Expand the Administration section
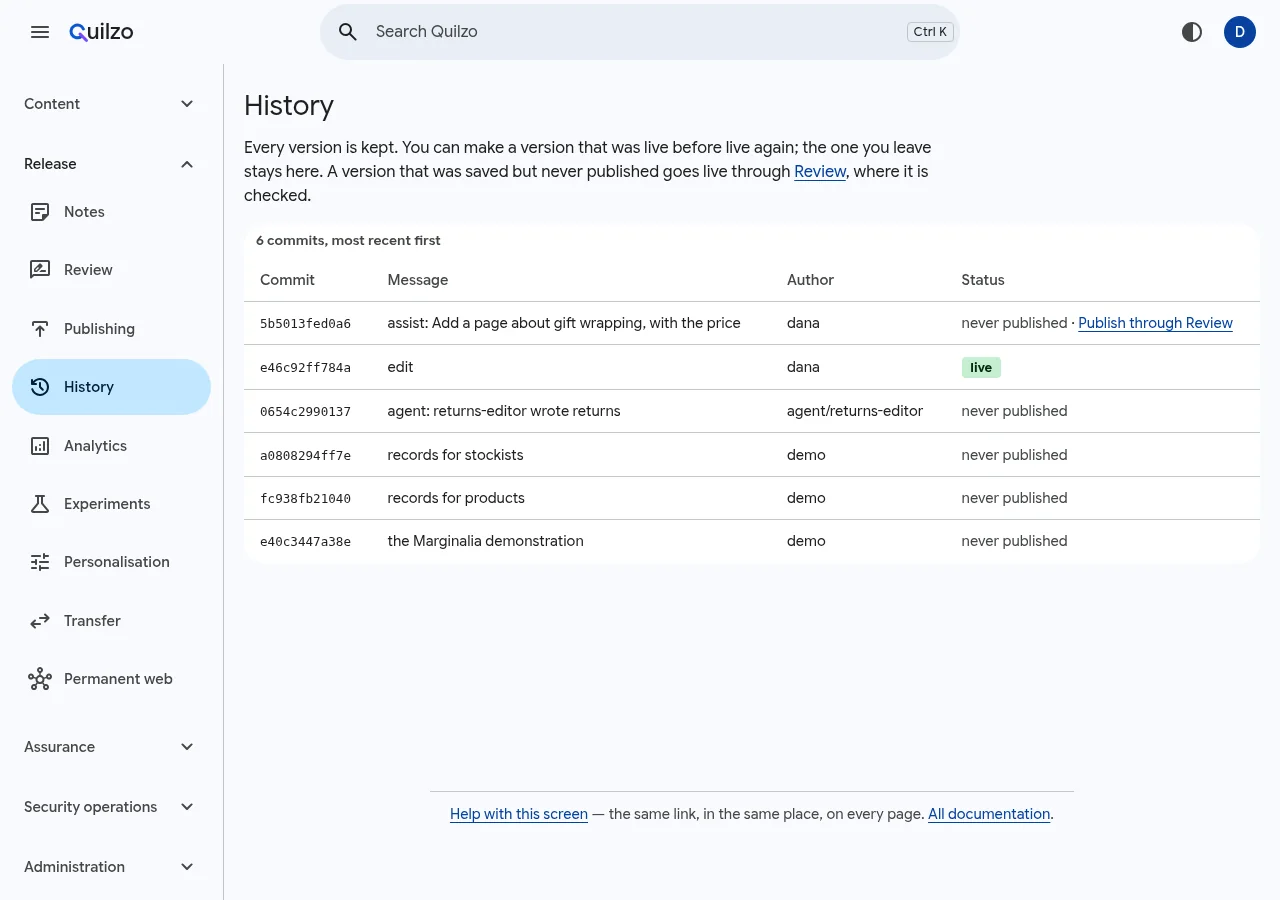The width and height of the screenshot is (1280, 900). [111, 867]
